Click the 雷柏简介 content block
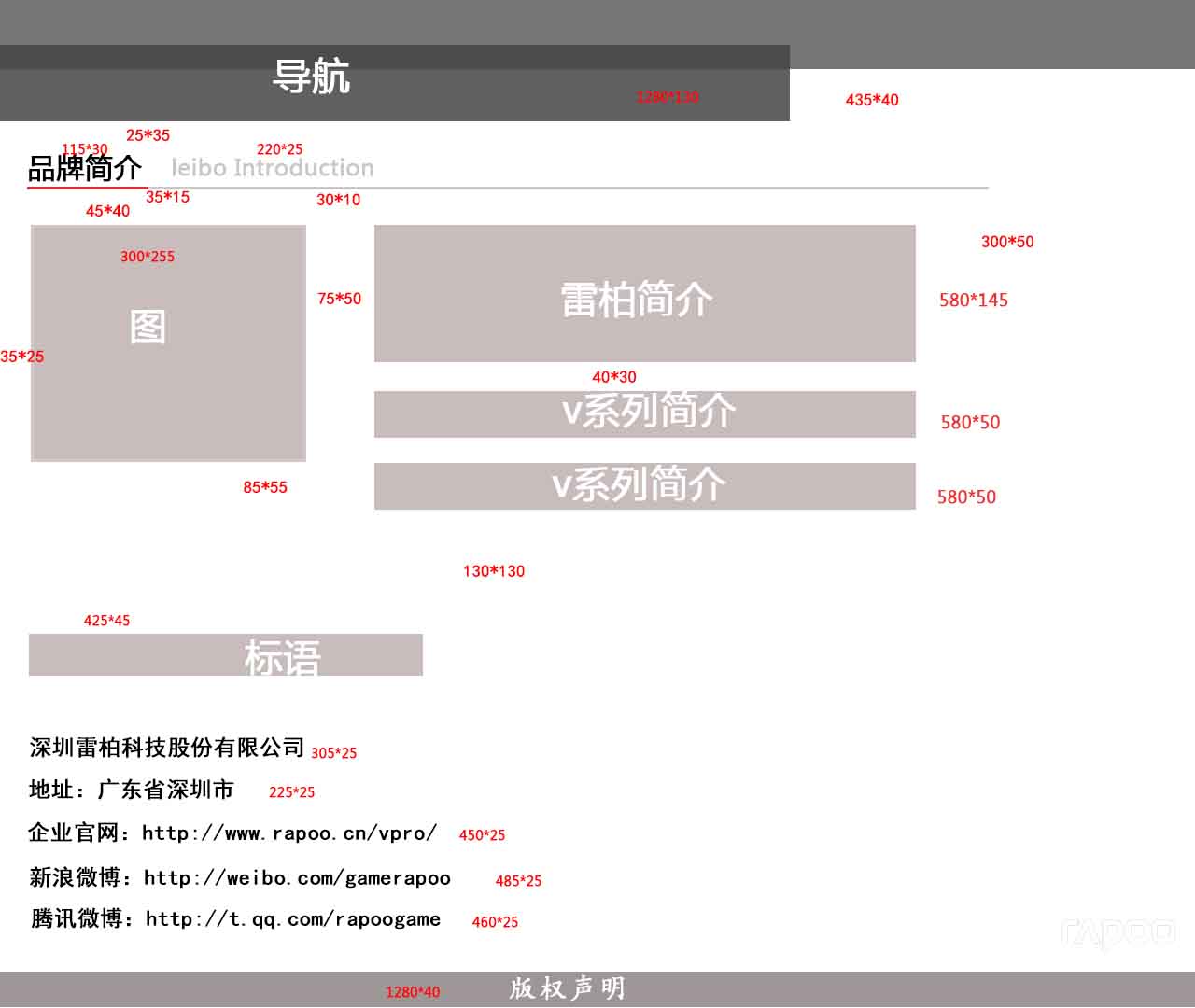1195x1008 pixels. 645,293
